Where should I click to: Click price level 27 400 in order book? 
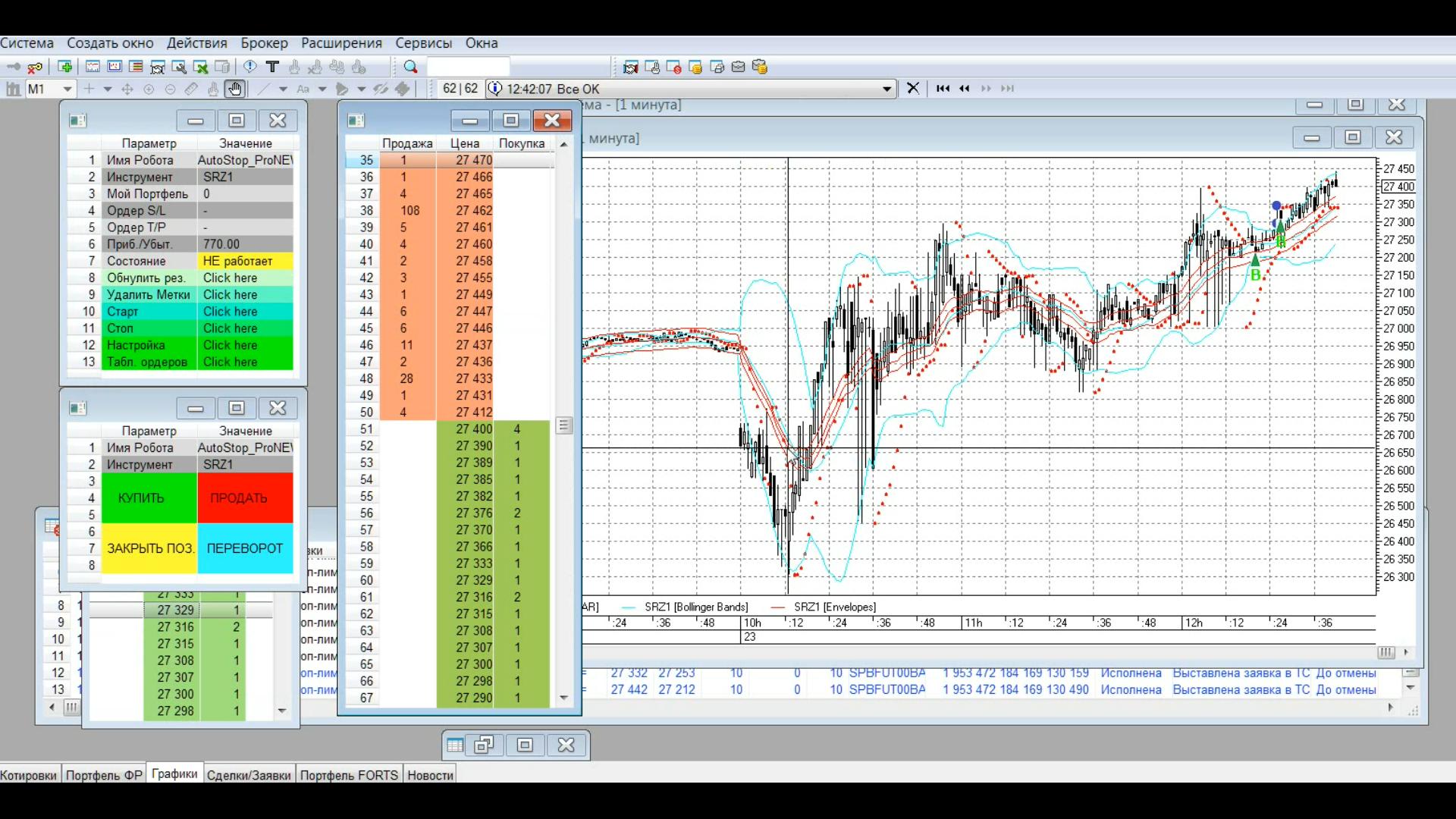coord(473,428)
